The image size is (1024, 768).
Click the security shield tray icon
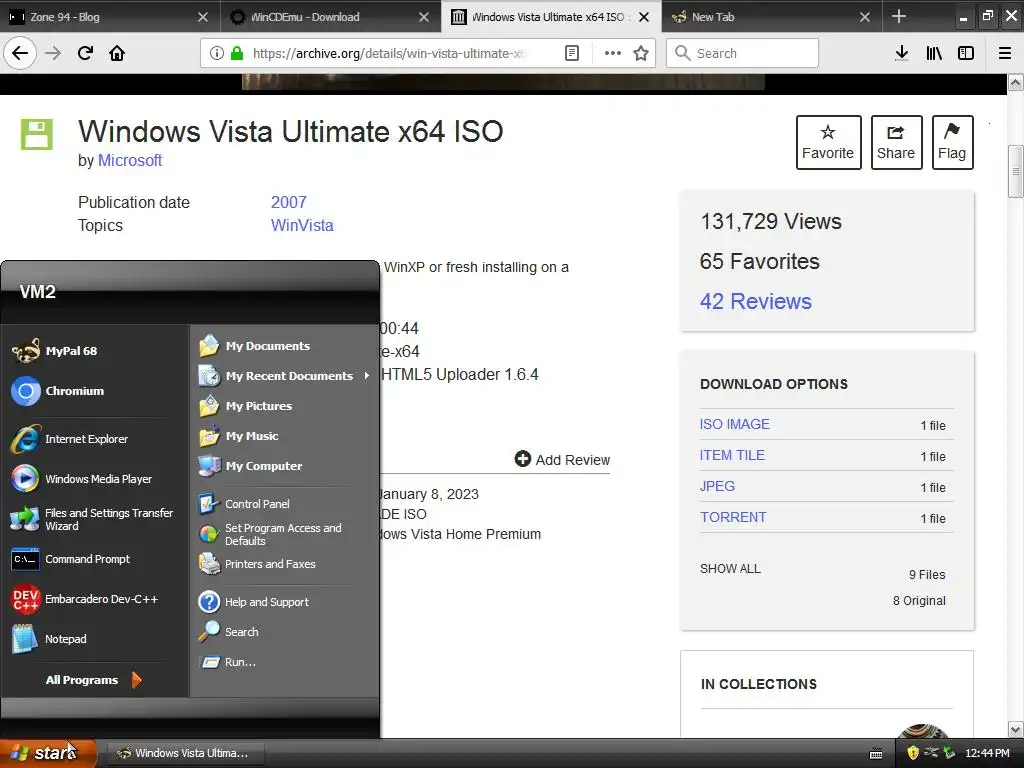[x=913, y=753]
